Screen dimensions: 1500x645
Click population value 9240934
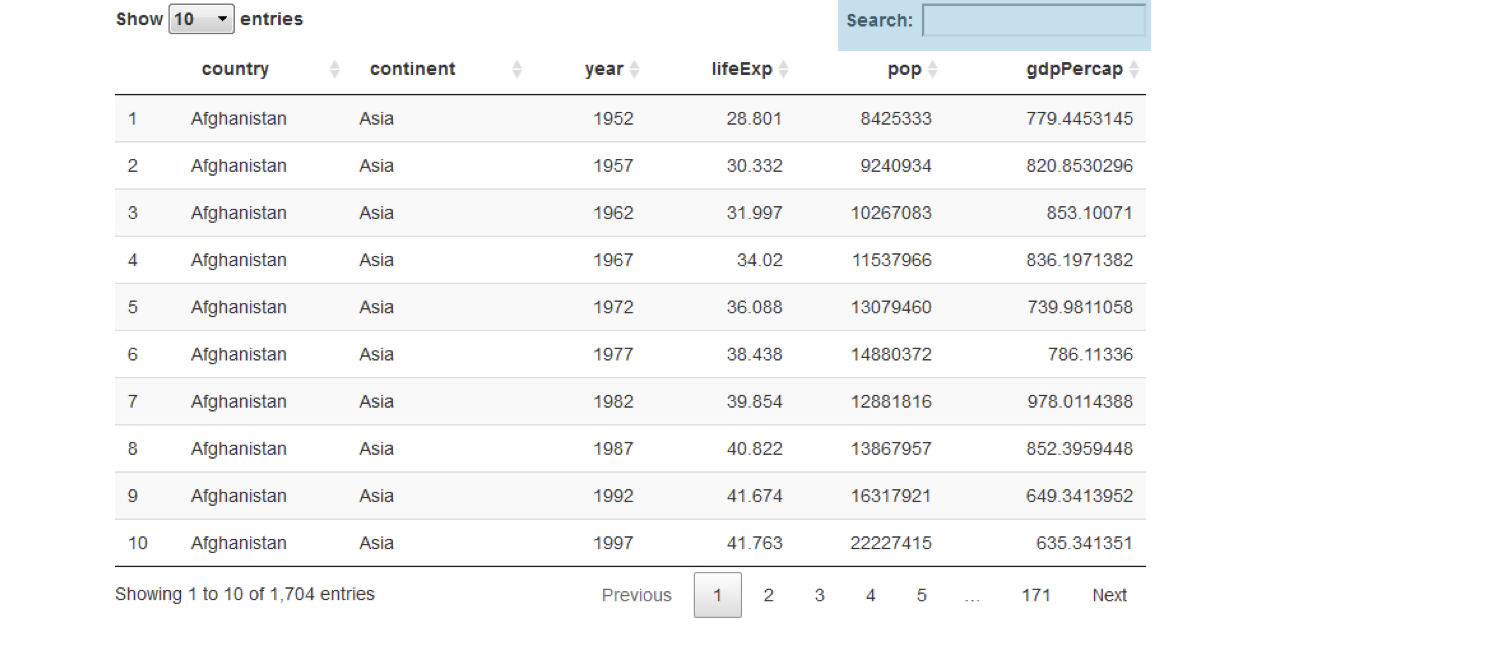(896, 165)
